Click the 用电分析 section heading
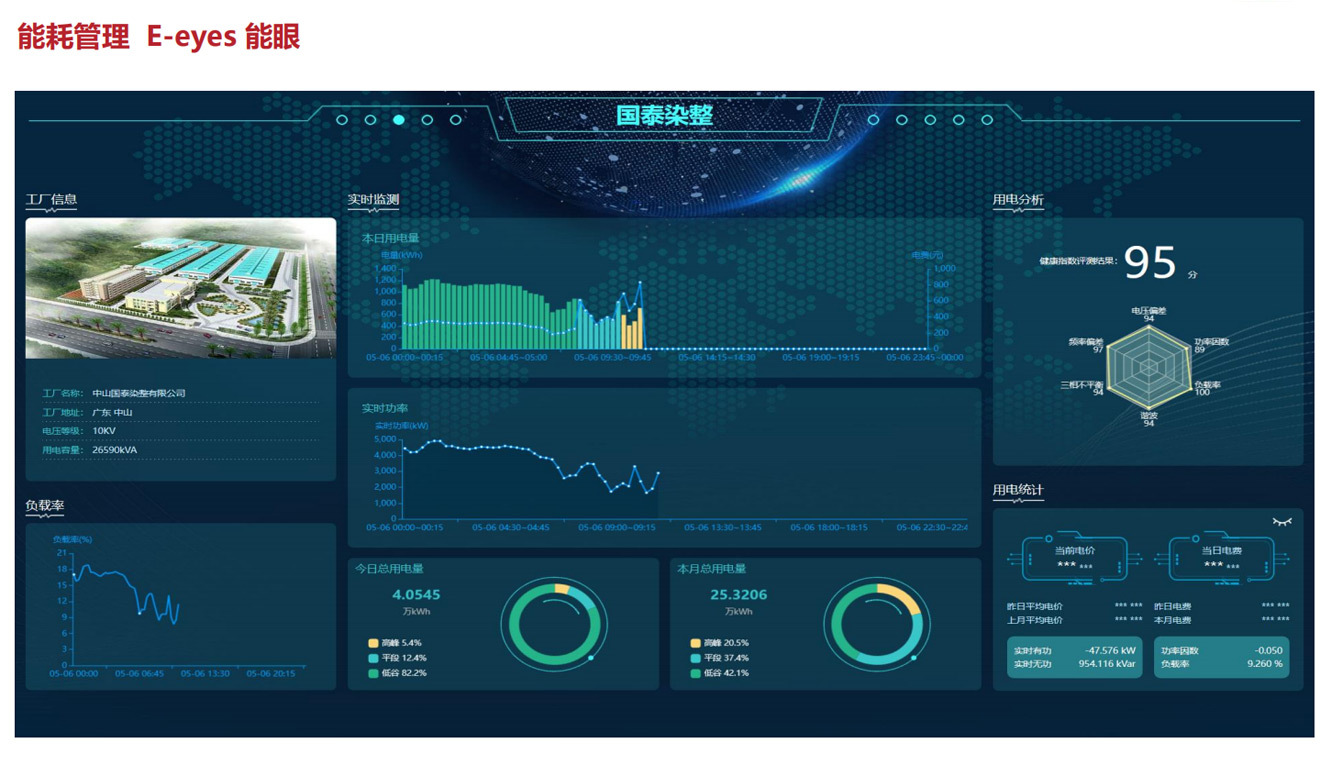The width and height of the screenshot is (1328, 779). (1018, 200)
